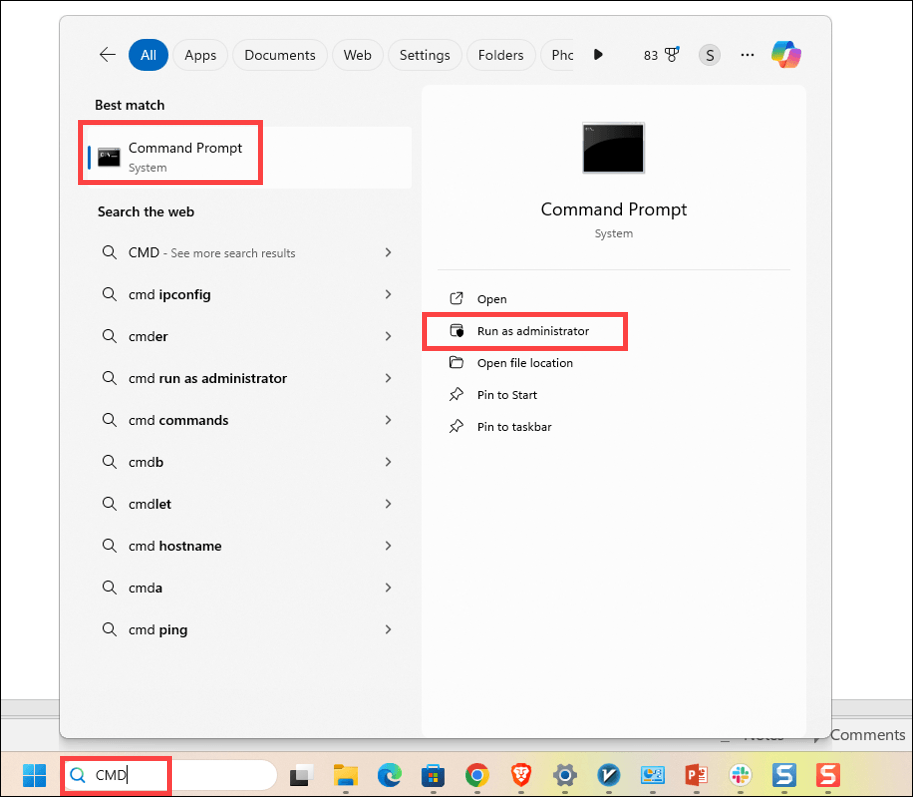Click the rewards points trophy icon
The height and width of the screenshot is (797, 913).
[x=672, y=55]
